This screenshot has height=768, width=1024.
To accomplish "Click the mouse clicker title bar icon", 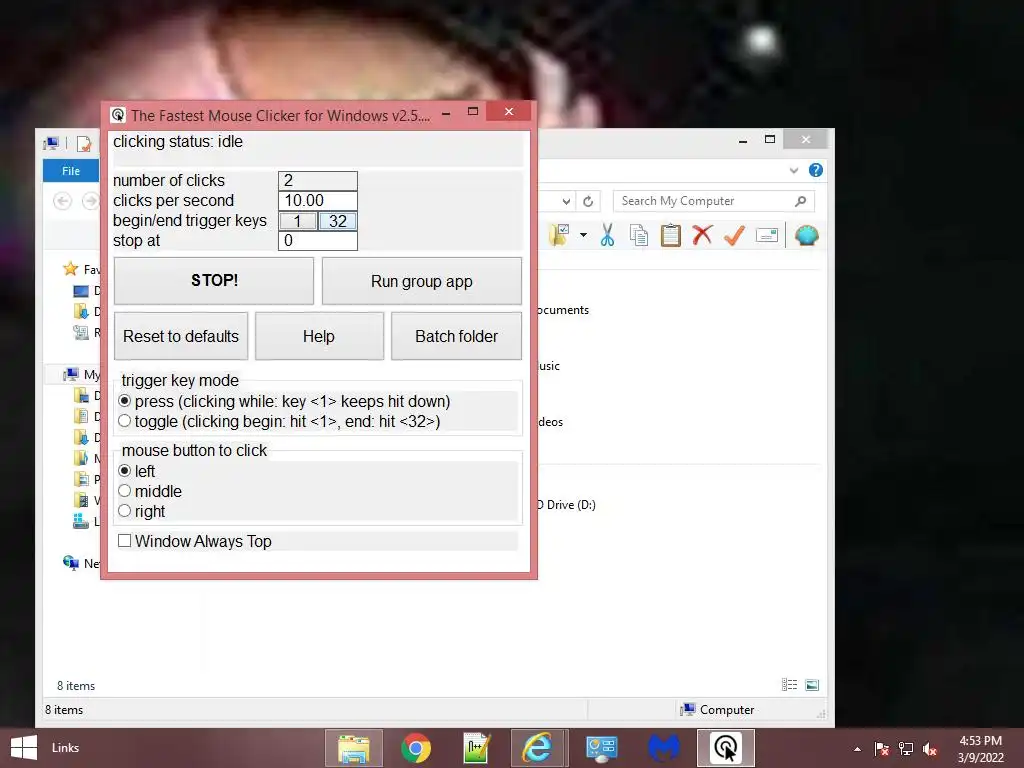I will (x=118, y=115).
